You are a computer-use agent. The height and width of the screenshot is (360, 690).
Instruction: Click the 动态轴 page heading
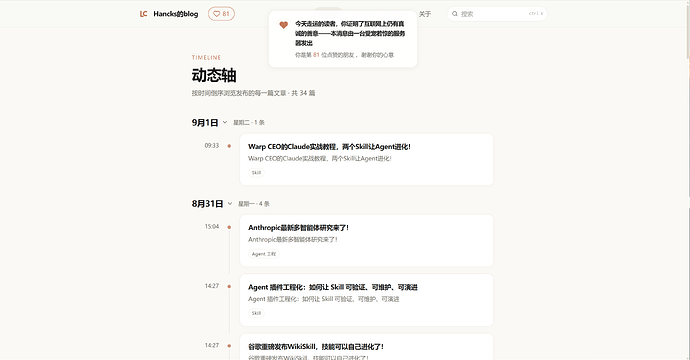214,75
